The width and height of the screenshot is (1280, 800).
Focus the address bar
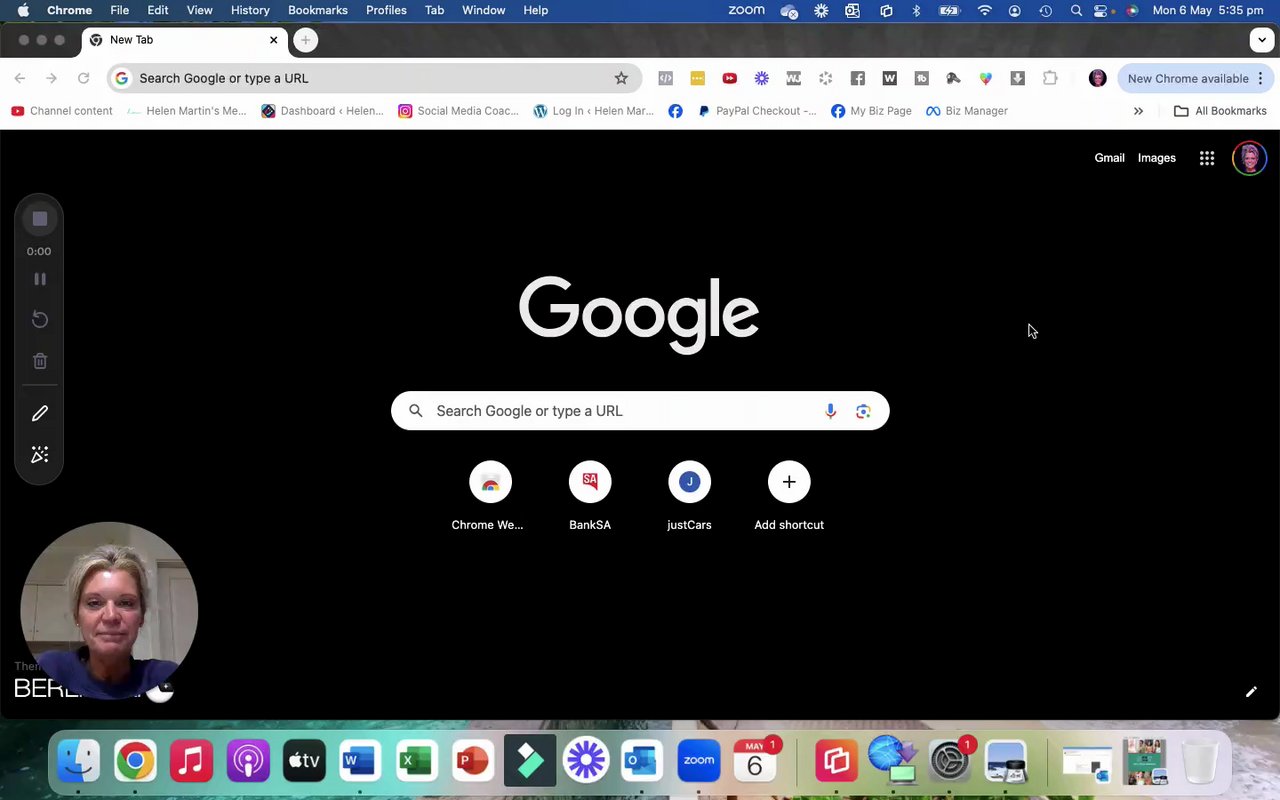pyautogui.click(x=374, y=78)
